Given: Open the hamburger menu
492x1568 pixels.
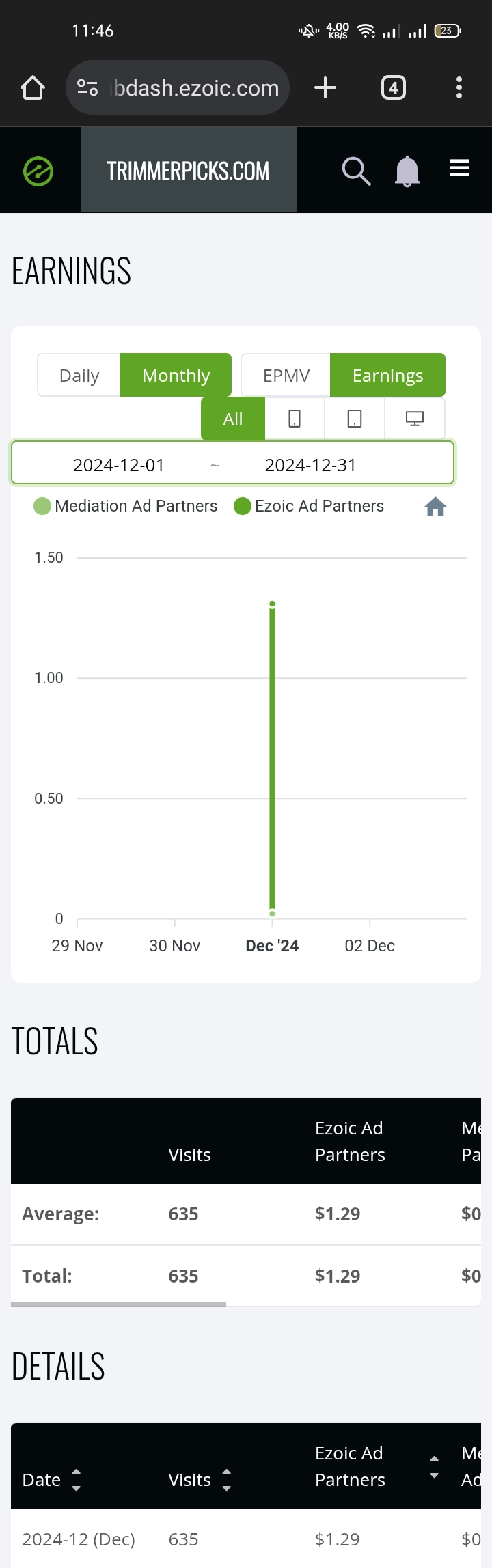Looking at the screenshot, I should 459,168.
